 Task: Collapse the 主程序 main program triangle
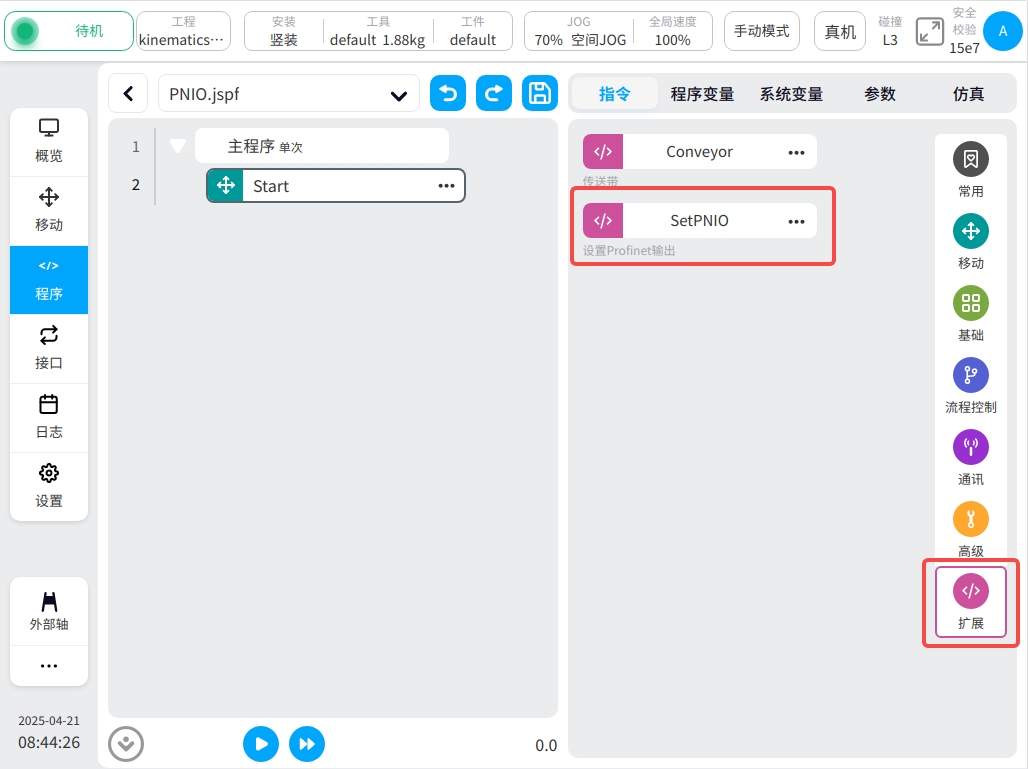tap(178, 146)
